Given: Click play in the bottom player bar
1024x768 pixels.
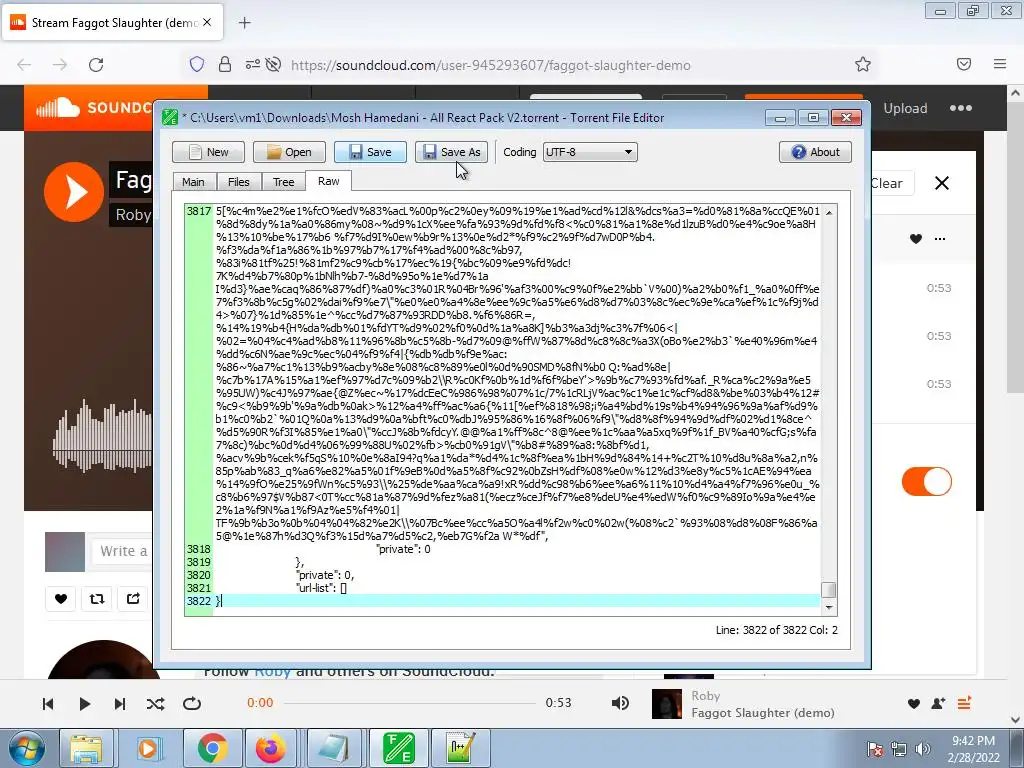Looking at the screenshot, I should point(84,704).
